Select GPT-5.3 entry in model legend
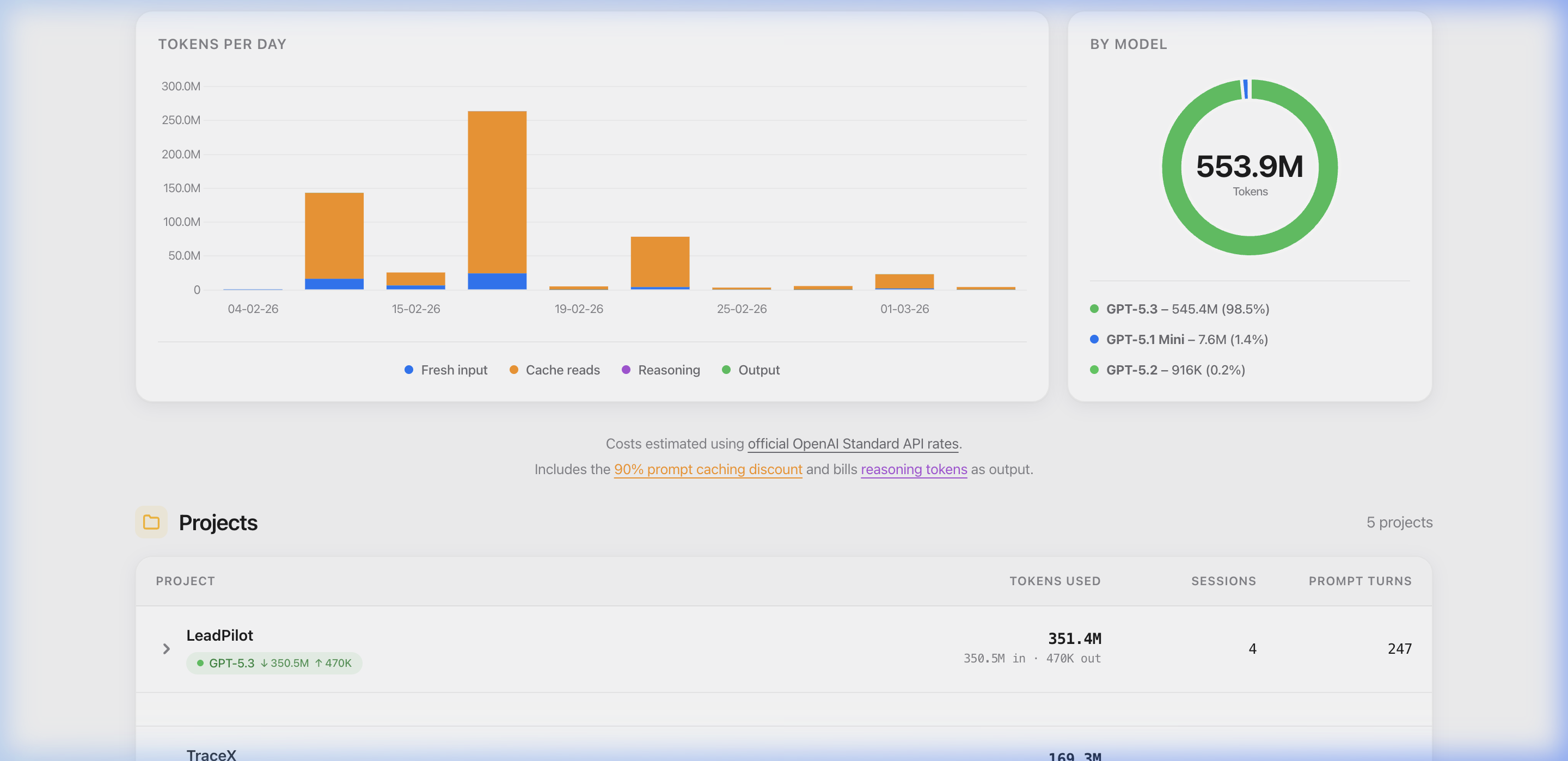 1187,309
